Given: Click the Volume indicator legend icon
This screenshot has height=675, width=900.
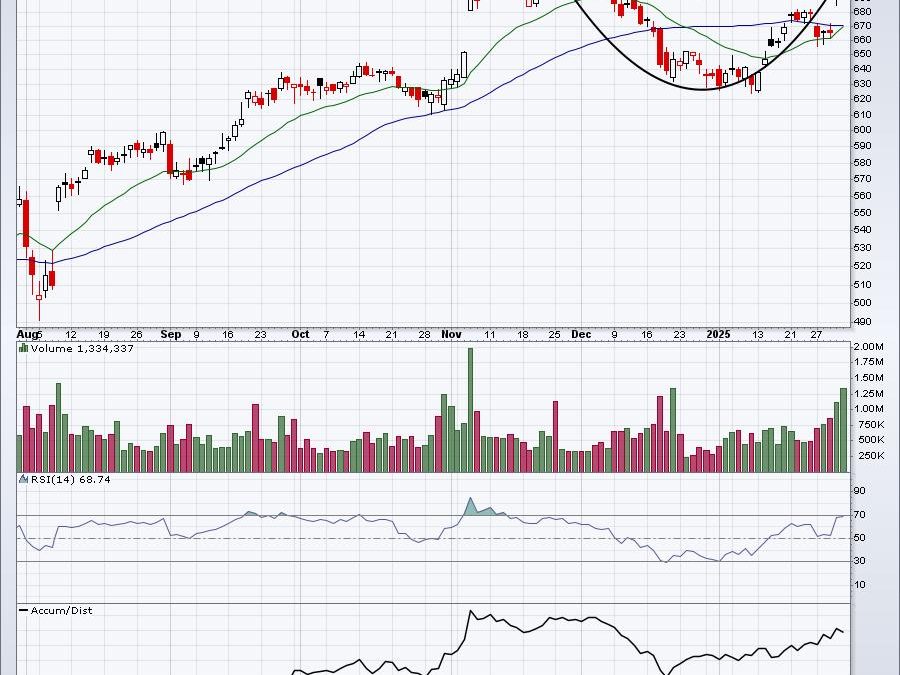Looking at the screenshot, I should tap(24, 348).
